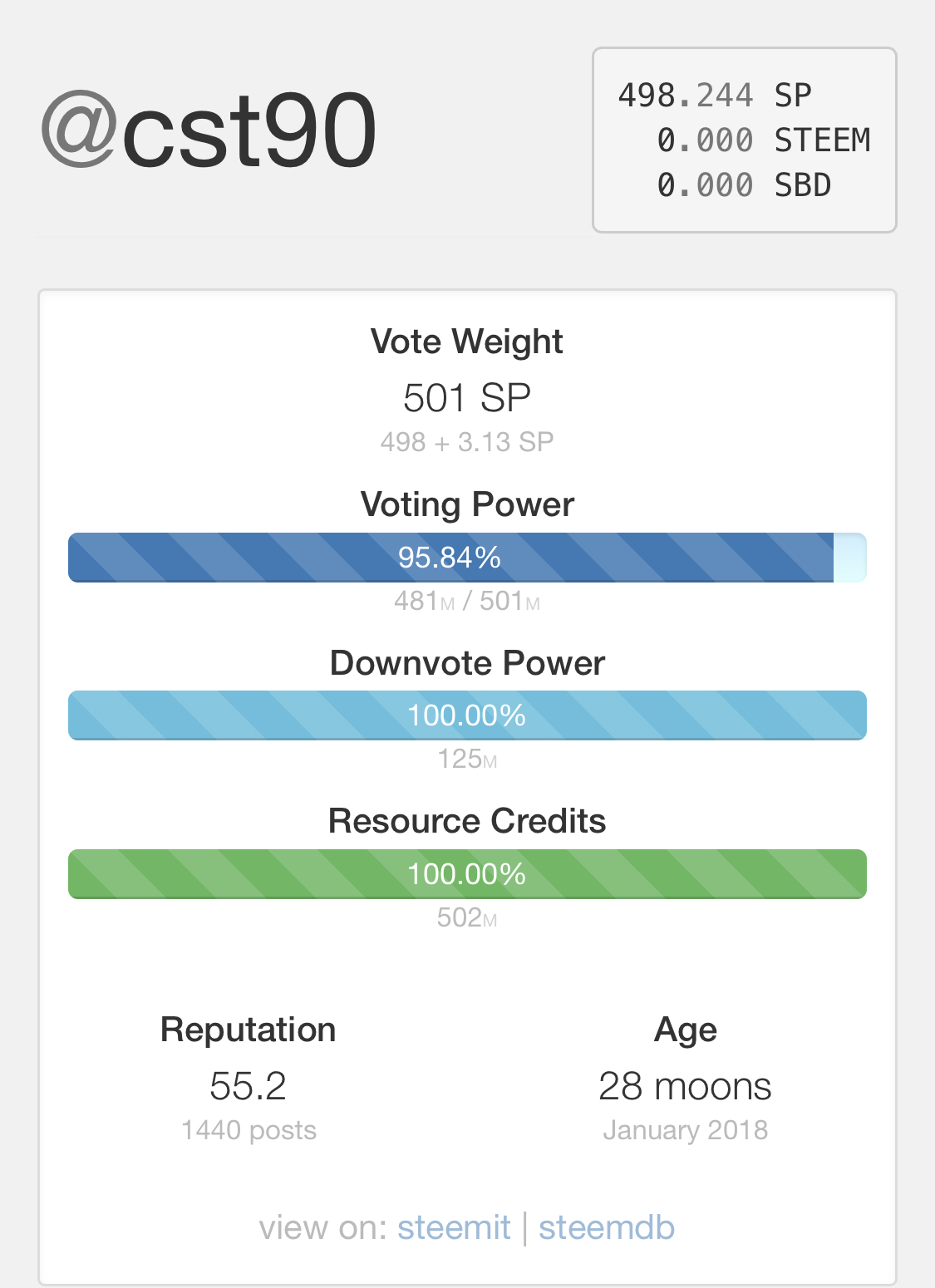The image size is (935, 1288).
Task: Click the 502M resource credits text
Action: pyautogui.click(x=467, y=917)
